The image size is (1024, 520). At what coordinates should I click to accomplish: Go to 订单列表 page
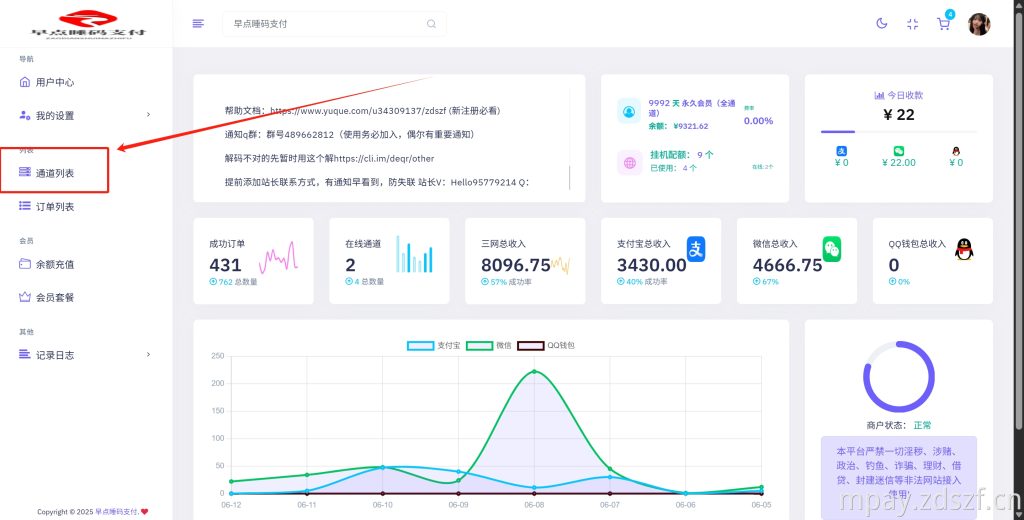[x=54, y=206]
